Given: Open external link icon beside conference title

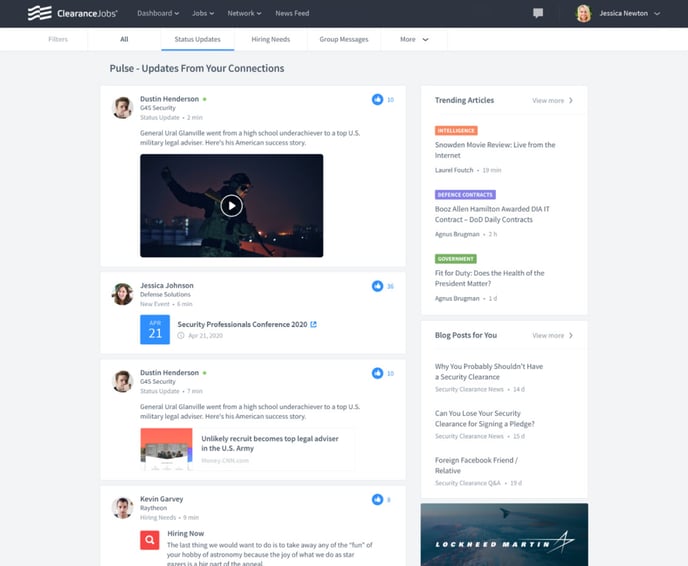Looking at the screenshot, I should [313, 324].
